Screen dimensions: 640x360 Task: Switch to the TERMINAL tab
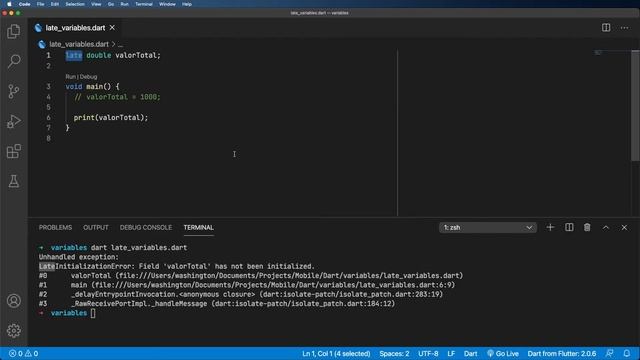coord(198,227)
